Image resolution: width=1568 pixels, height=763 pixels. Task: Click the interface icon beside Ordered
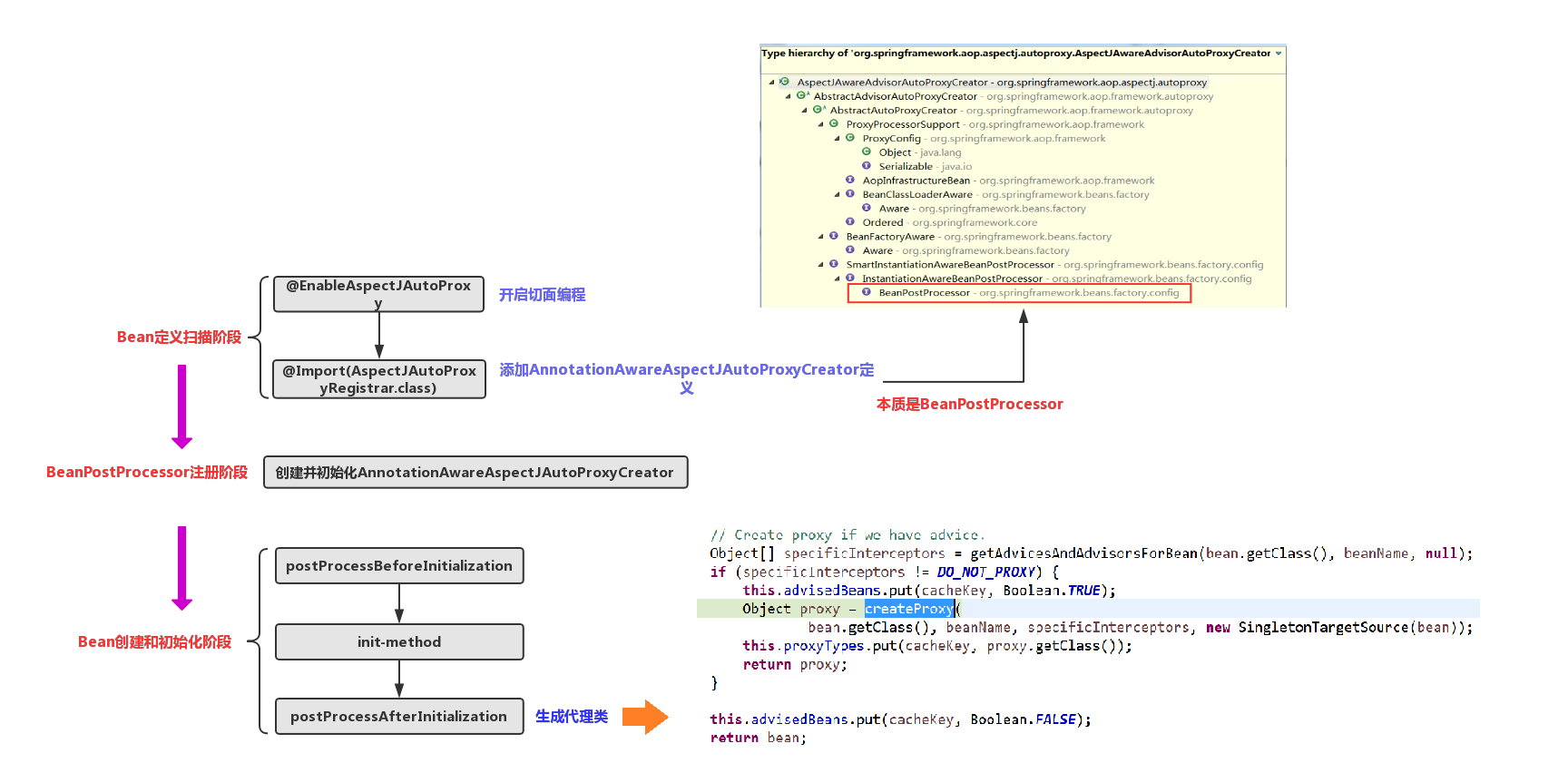pyautogui.click(x=850, y=222)
